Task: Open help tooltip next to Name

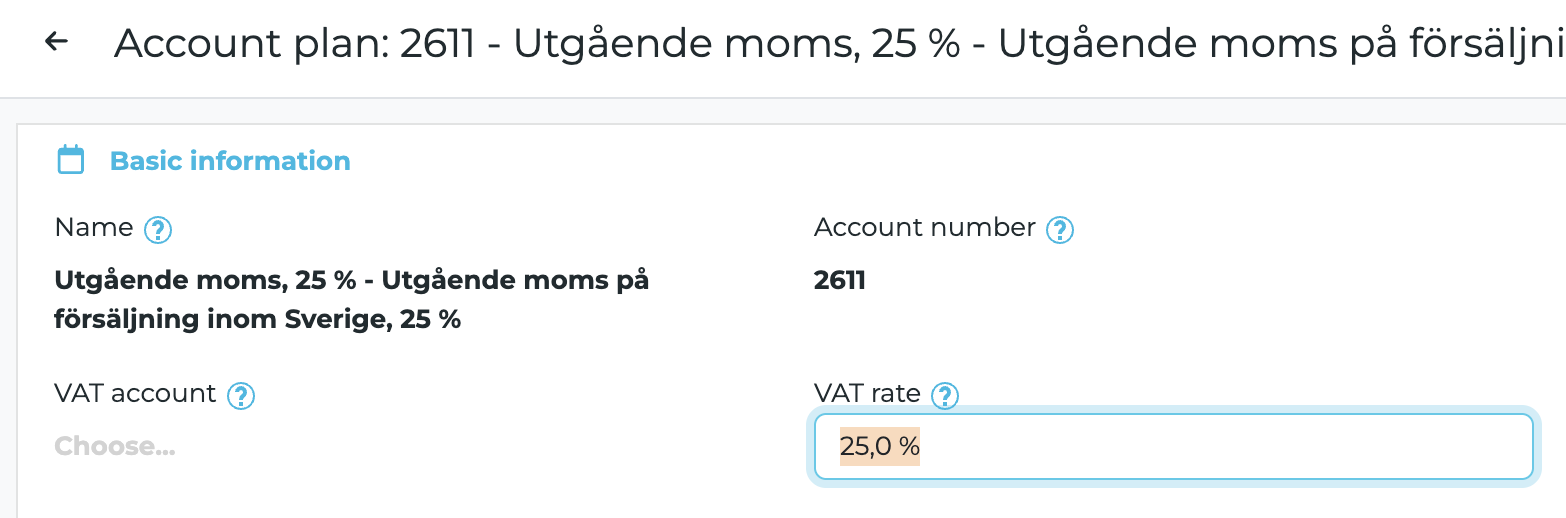Action: (158, 230)
